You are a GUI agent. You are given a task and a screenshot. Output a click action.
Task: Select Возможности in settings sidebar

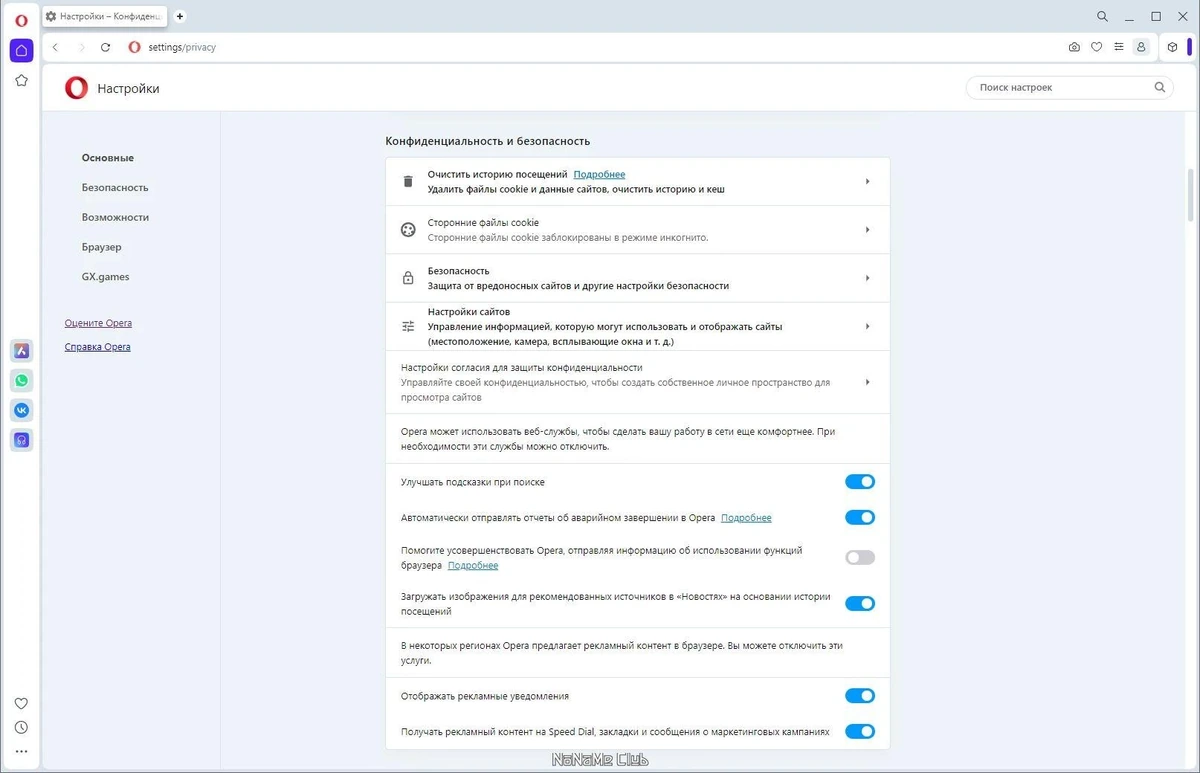point(115,217)
